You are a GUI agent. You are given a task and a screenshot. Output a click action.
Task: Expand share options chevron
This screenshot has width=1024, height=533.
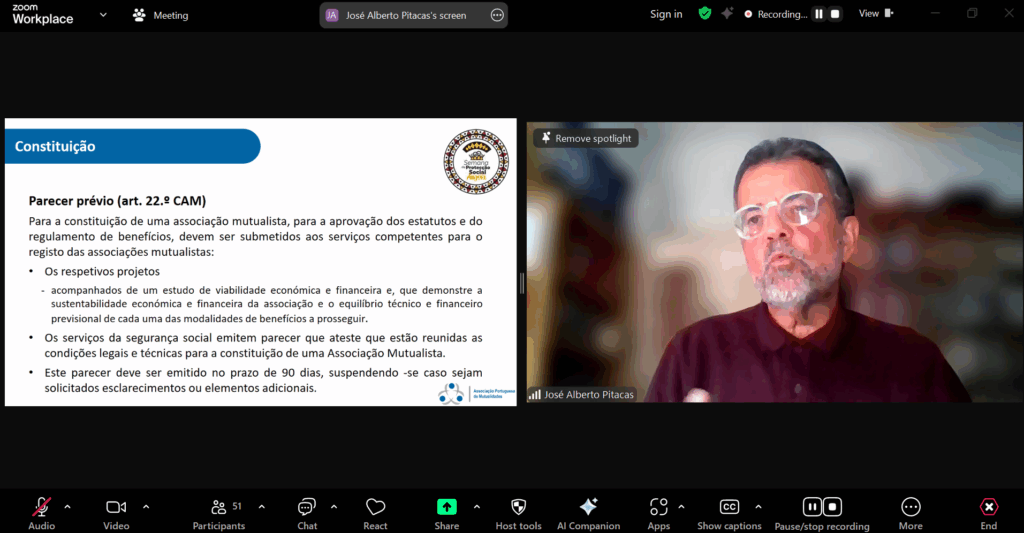[477, 507]
